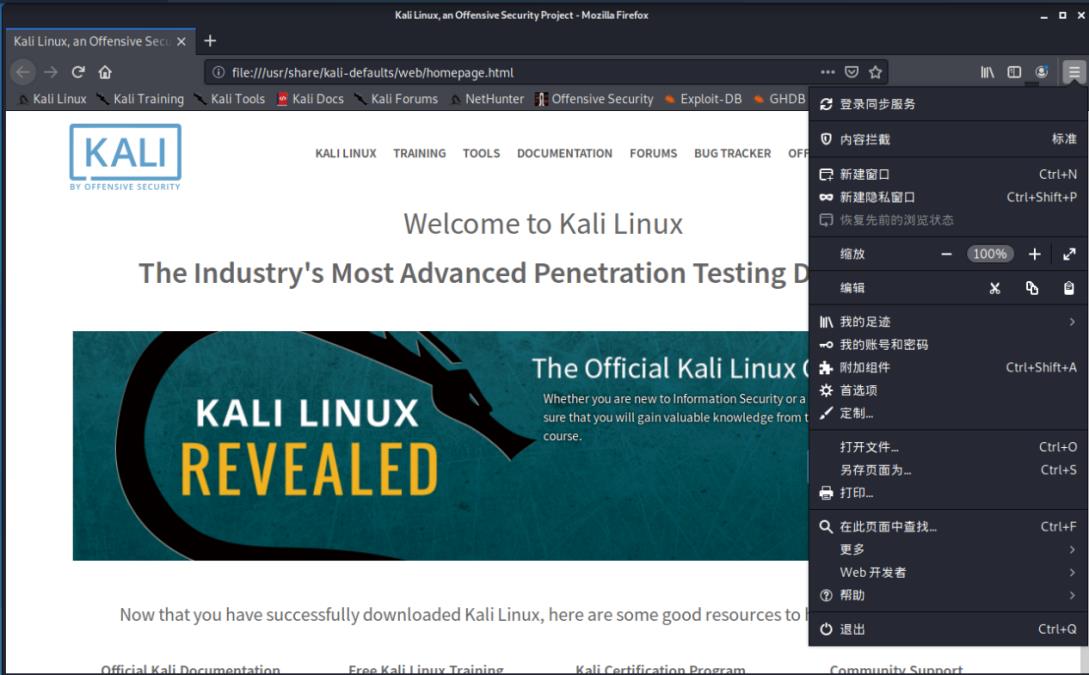The width and height of the screenshot is (1089, 675).
Task: Open 首选项 preferences menu item
Action: click(x=858, y=390)
